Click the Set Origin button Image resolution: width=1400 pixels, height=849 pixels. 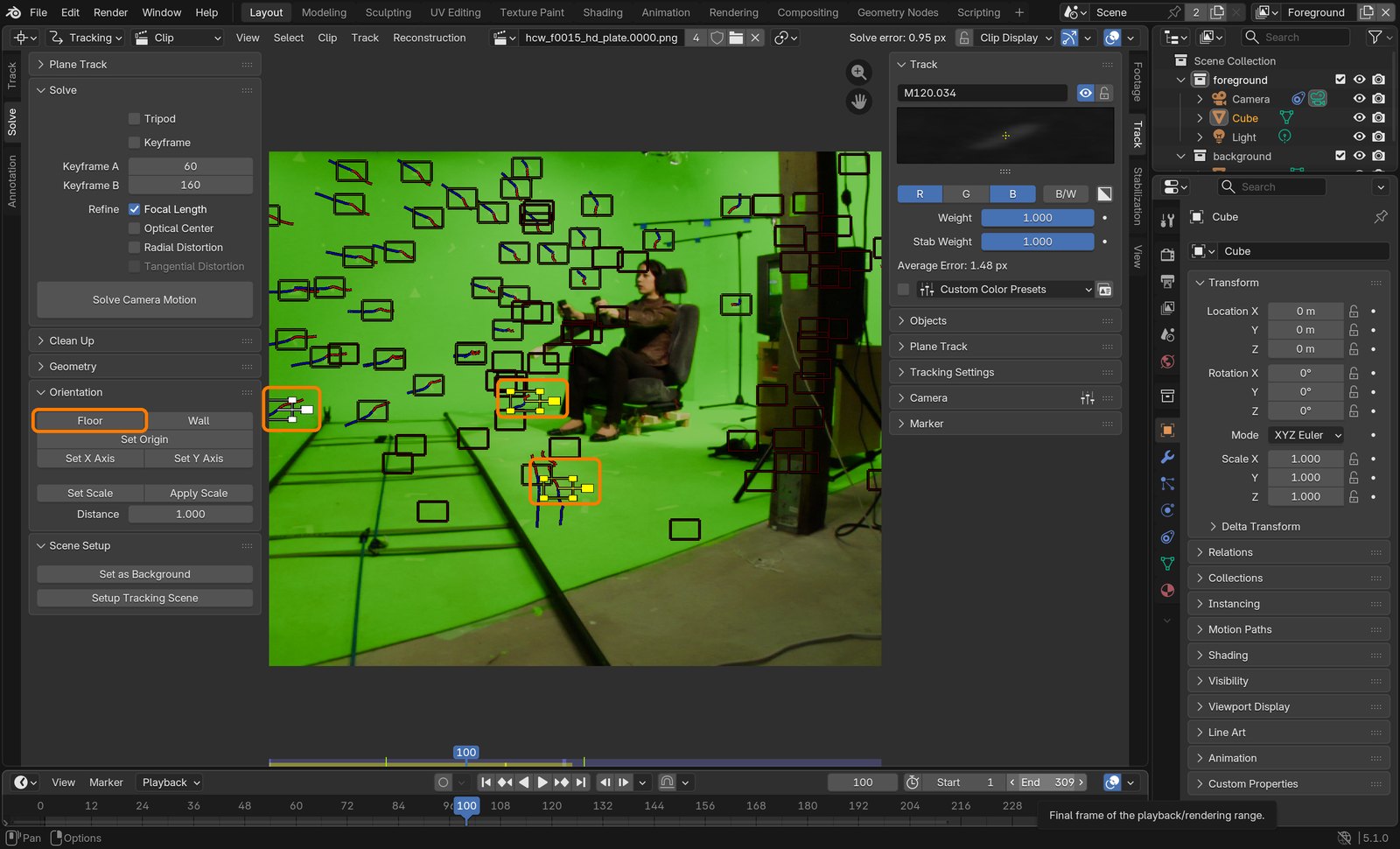pos(144,439)
